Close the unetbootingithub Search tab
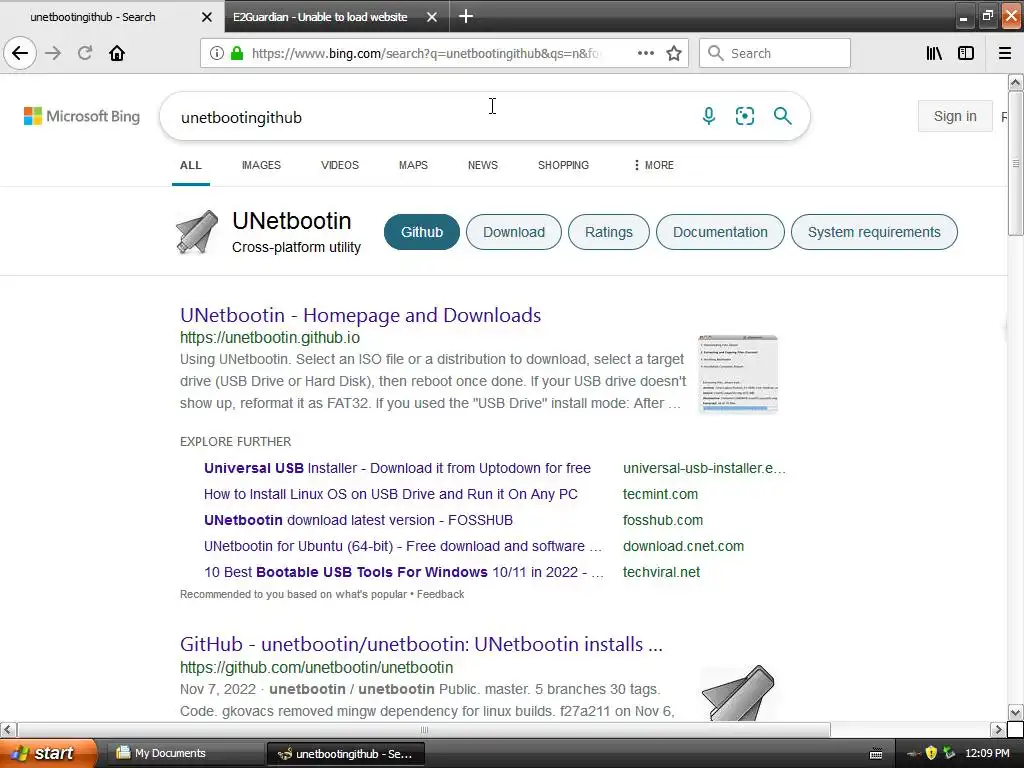Image resolution: width=1024 pixels, height=768 pixels. pos(206,17)
